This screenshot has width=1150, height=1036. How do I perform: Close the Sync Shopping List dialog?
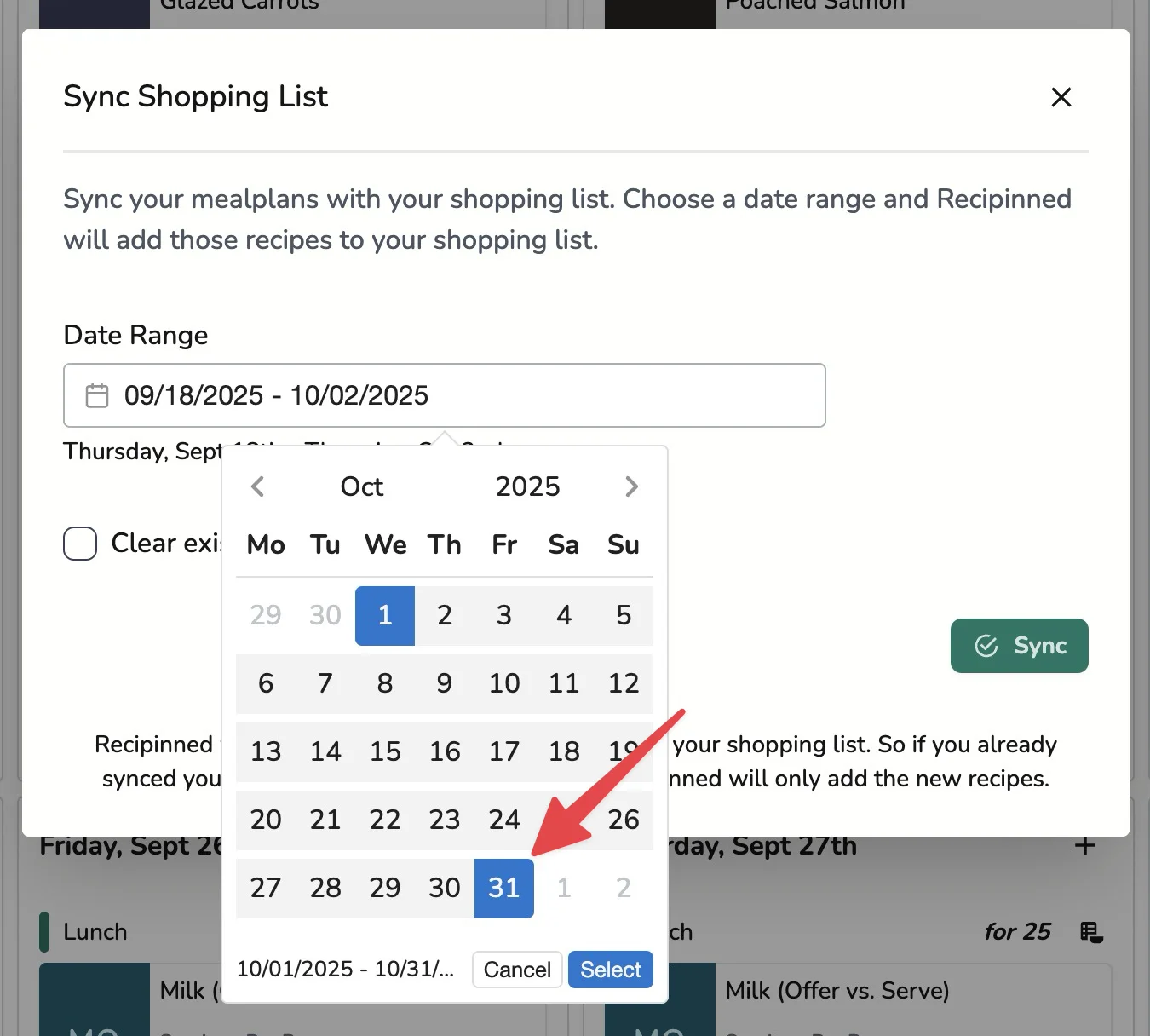1061,97
